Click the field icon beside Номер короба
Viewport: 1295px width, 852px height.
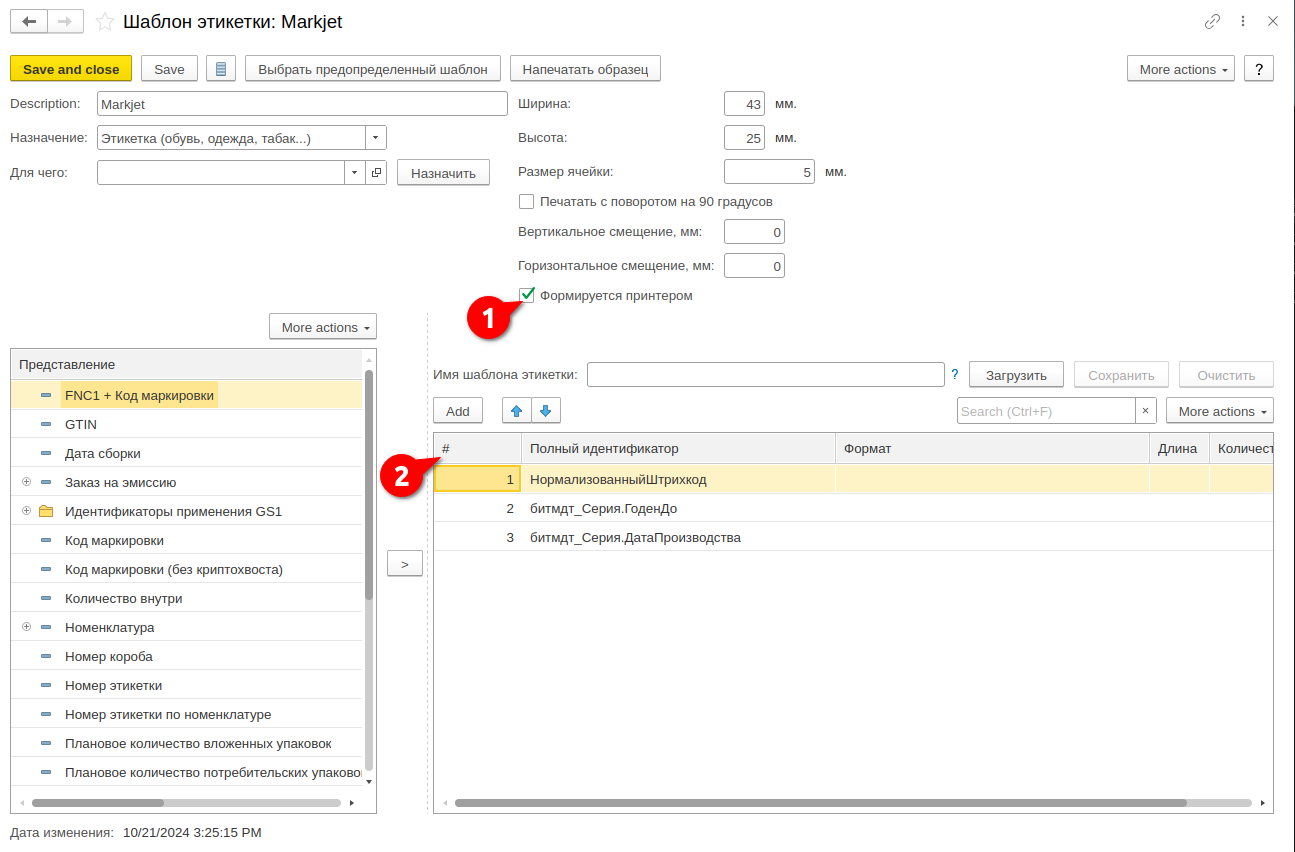click(46, 656)
